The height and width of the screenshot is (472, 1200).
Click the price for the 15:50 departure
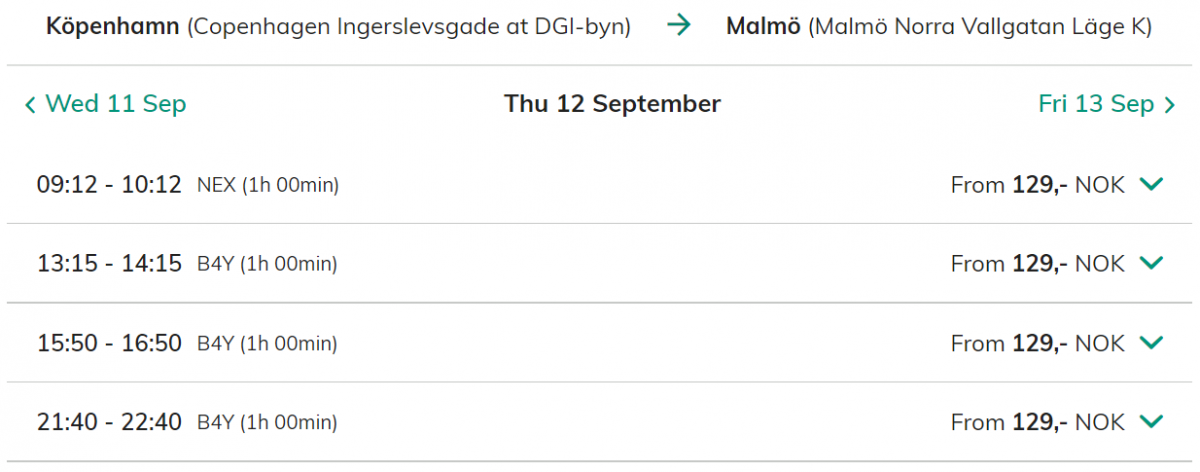pyautogui.click(x=1037, y=344)
